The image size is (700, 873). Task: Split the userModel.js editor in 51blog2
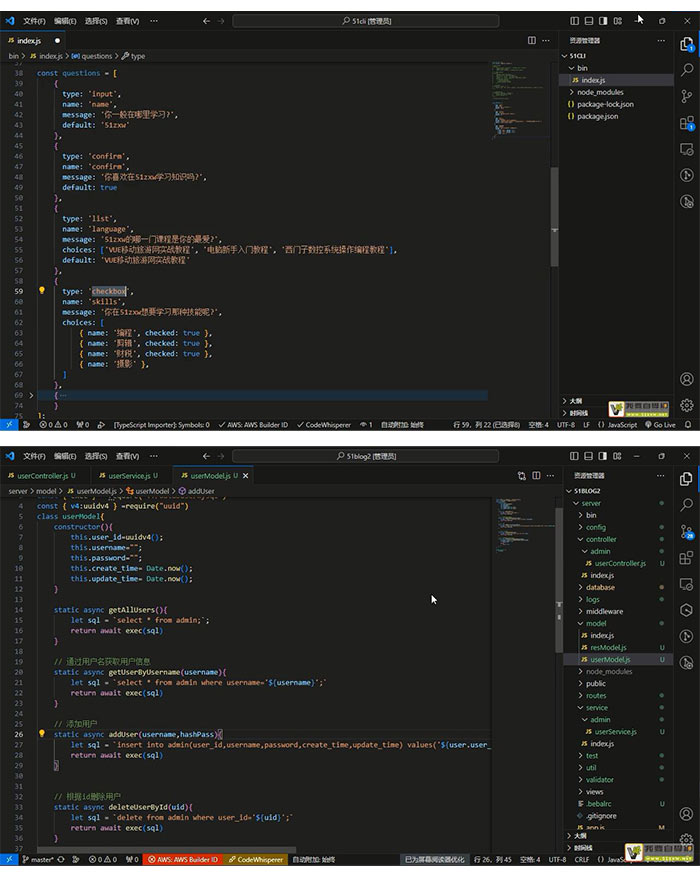[x=536, y=475]
